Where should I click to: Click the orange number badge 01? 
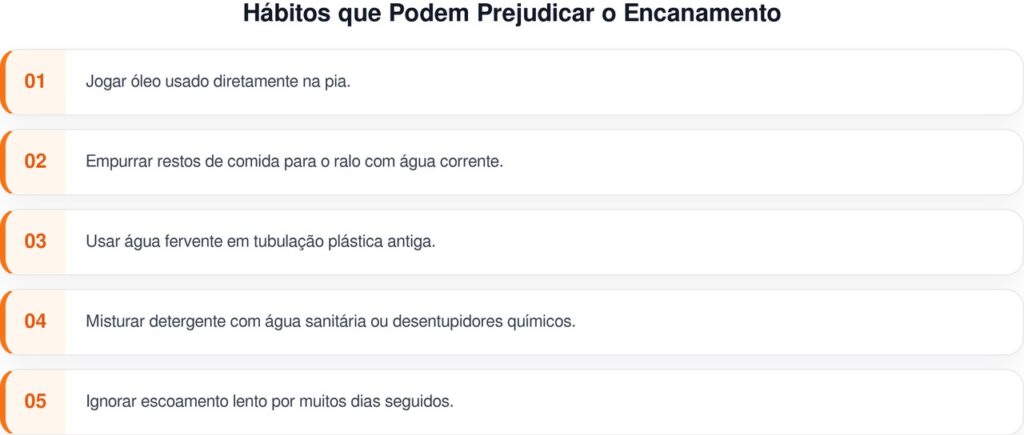pos(36,81)
